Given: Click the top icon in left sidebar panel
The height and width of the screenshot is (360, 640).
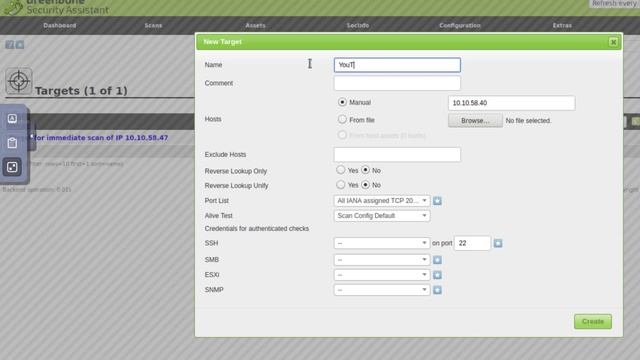Looking at the screenshot, I should click(x=12, y=119).
